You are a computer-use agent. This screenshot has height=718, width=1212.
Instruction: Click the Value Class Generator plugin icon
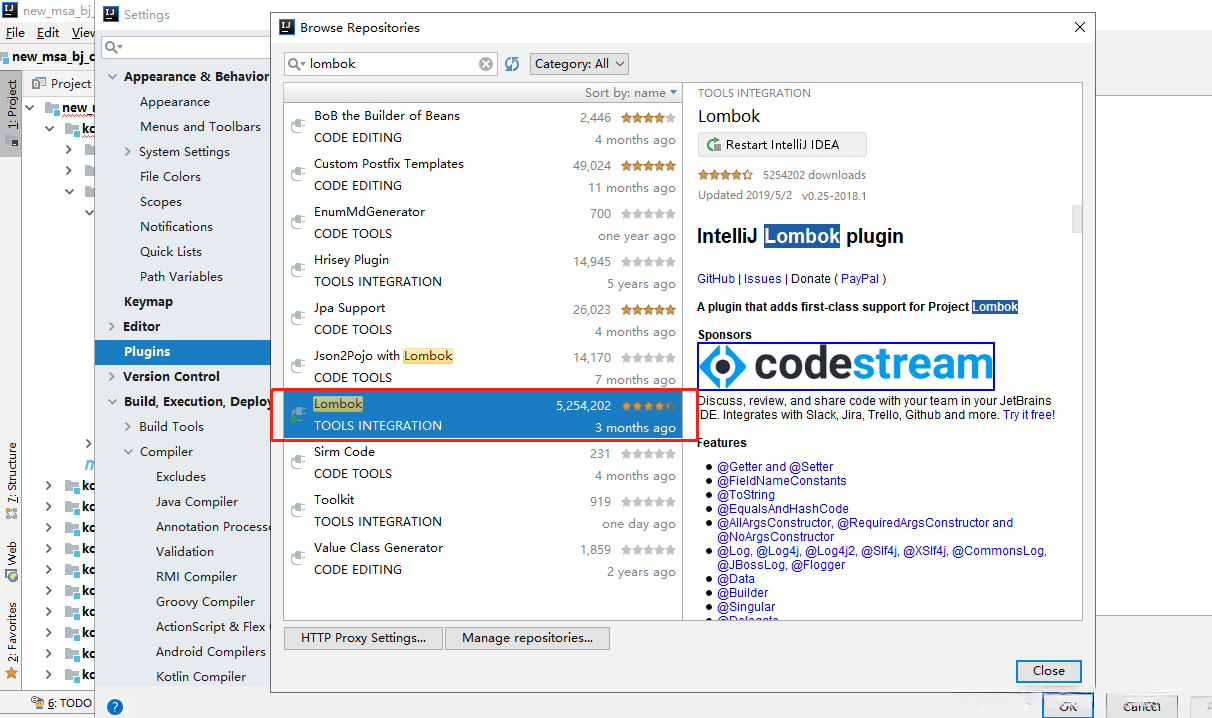(297, 558)
